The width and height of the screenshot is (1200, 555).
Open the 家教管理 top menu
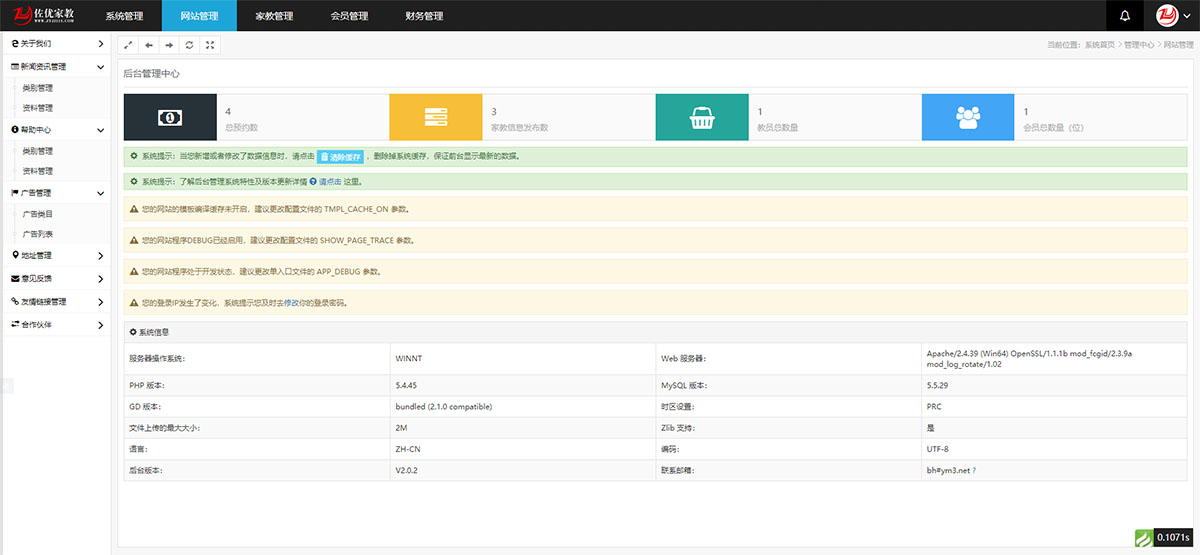click(274, 16)
